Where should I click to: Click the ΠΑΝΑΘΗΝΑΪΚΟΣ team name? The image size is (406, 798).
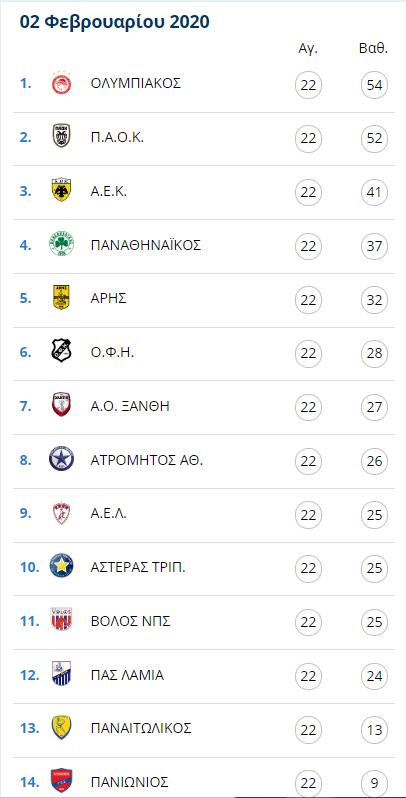pyautogui.click(x=146, y=245)
